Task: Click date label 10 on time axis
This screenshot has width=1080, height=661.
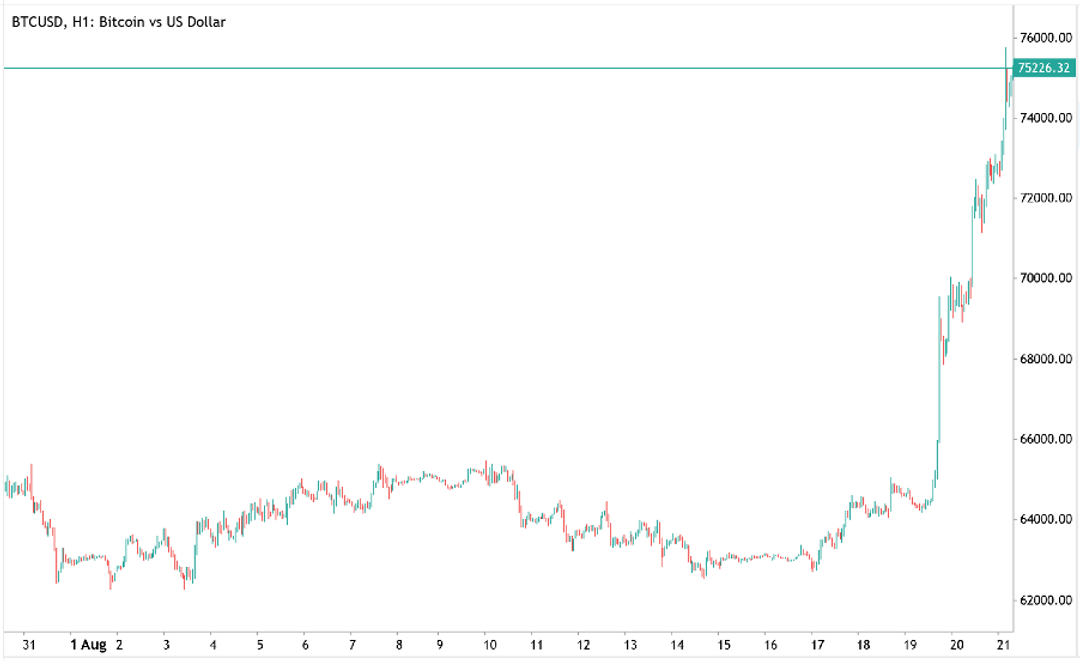Action: [490, 645]
